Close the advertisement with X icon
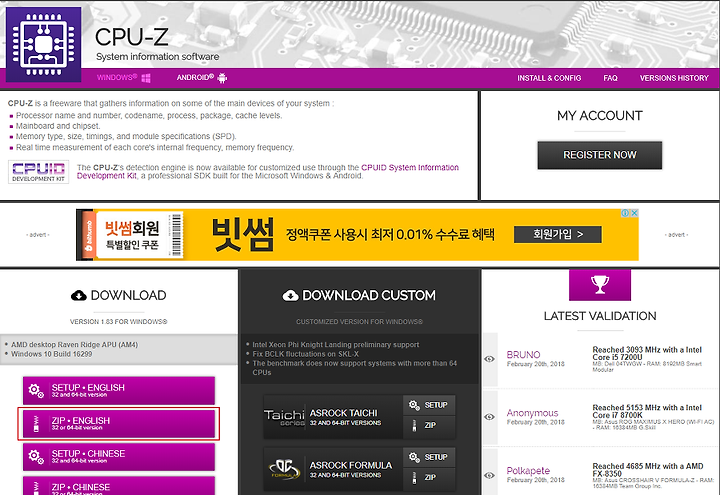 point(634,213)
